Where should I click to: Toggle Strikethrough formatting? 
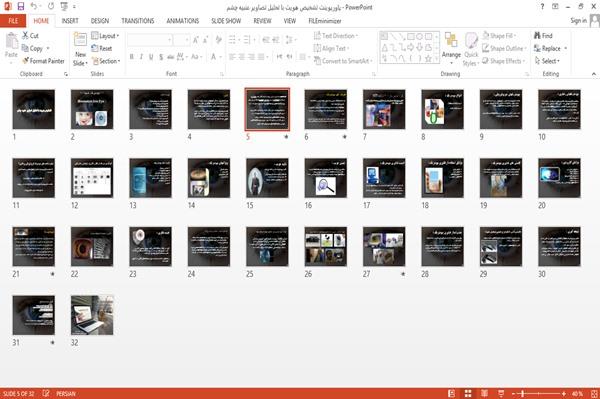171,57
